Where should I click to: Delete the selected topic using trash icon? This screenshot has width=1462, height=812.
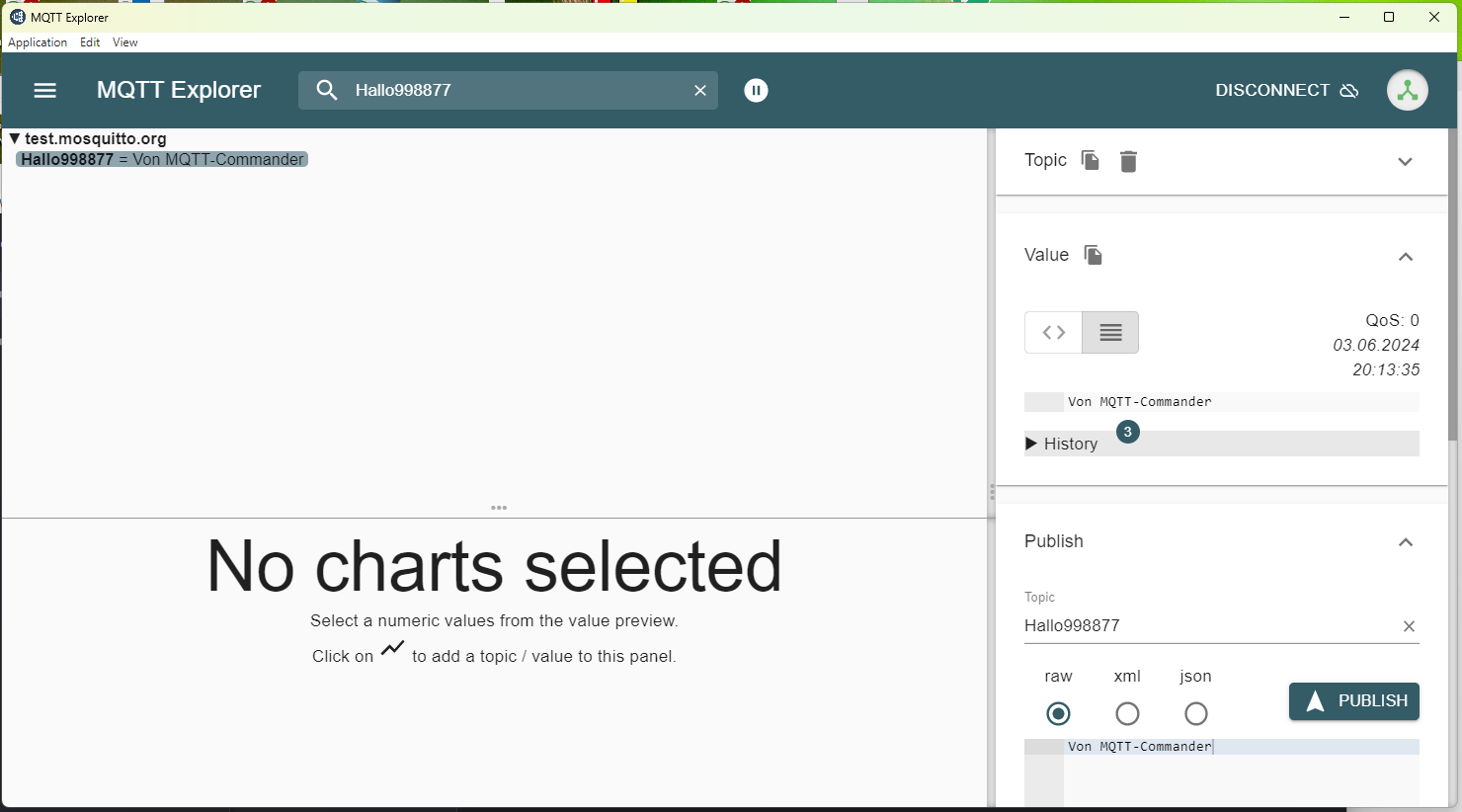pos(1128,161)
